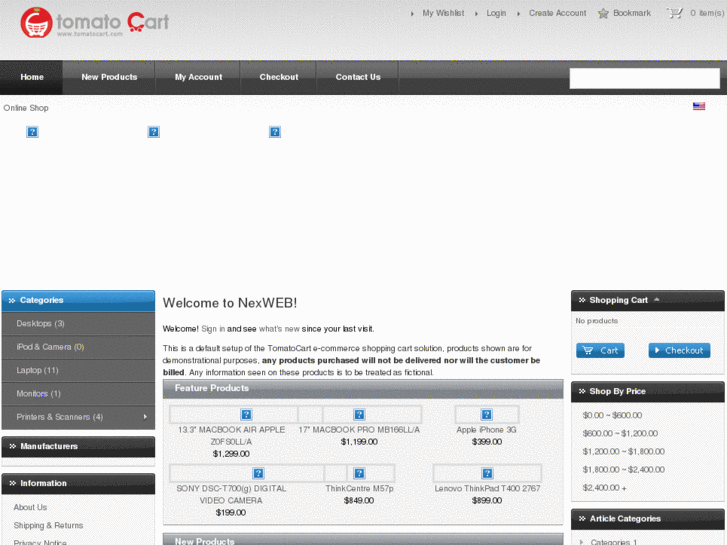Open About Us information link
This screenshot has height=545, width=727.
coord(30,507)
